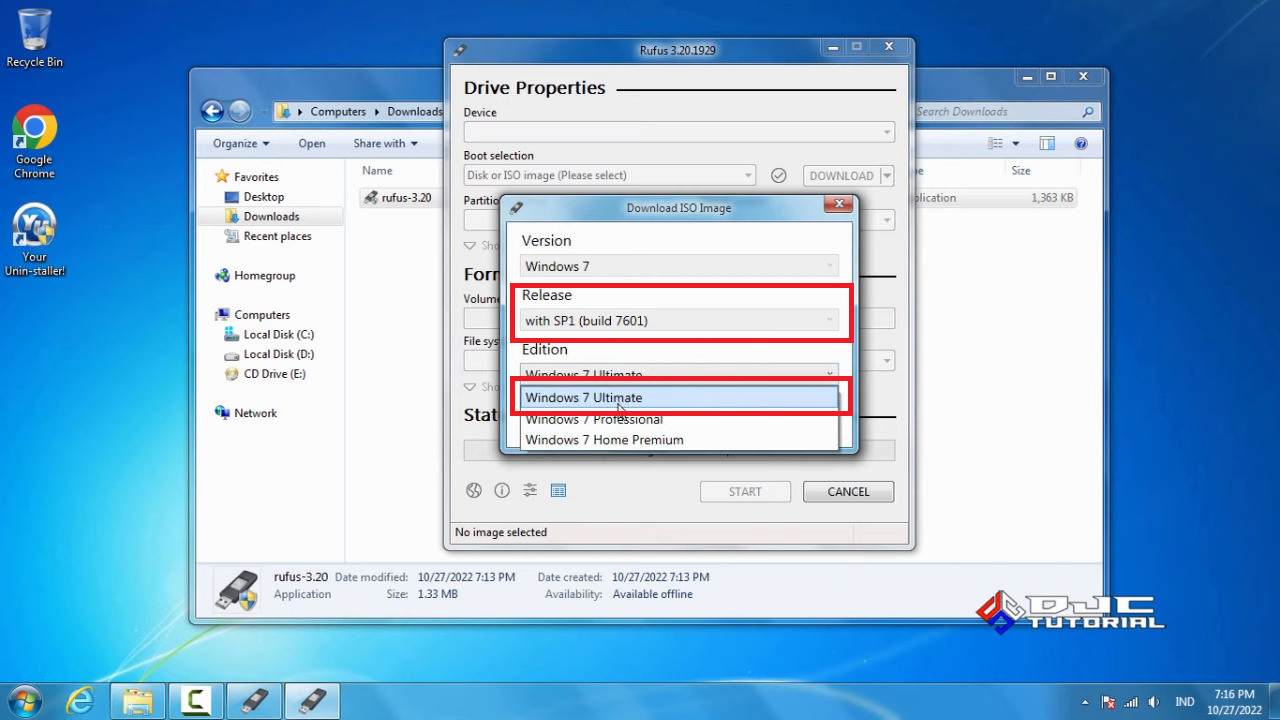The width and height of the screenshot is (1280, 720).
Task: Open the Organize menu in Explorer
Action: [241, 143]
